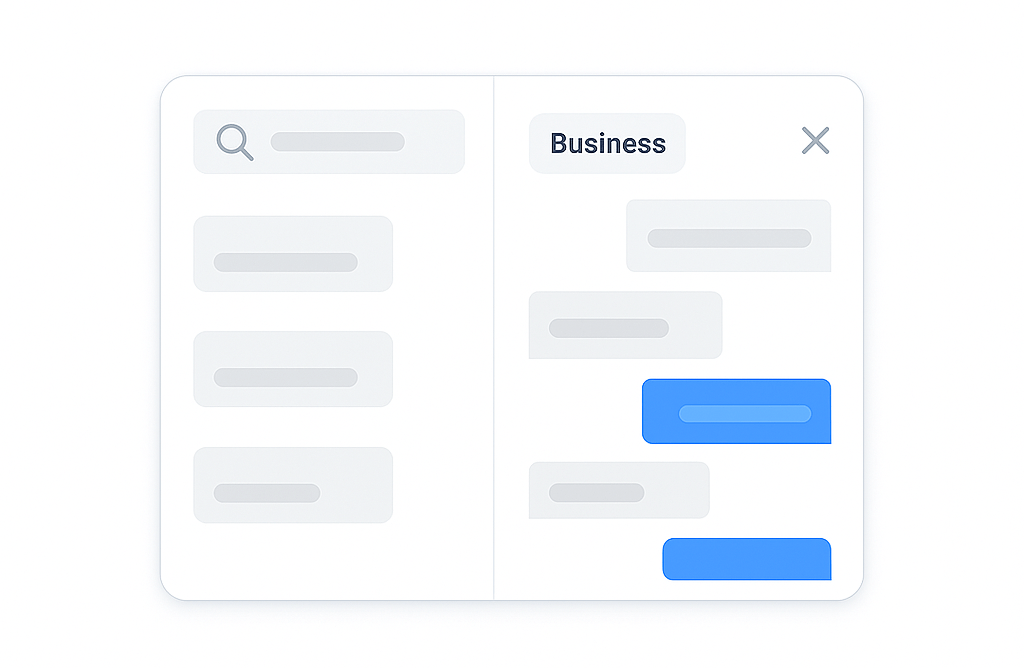Screen dimensions: 1024x668
Task: Open the first conversation card in the list
Action: (293, 254)
